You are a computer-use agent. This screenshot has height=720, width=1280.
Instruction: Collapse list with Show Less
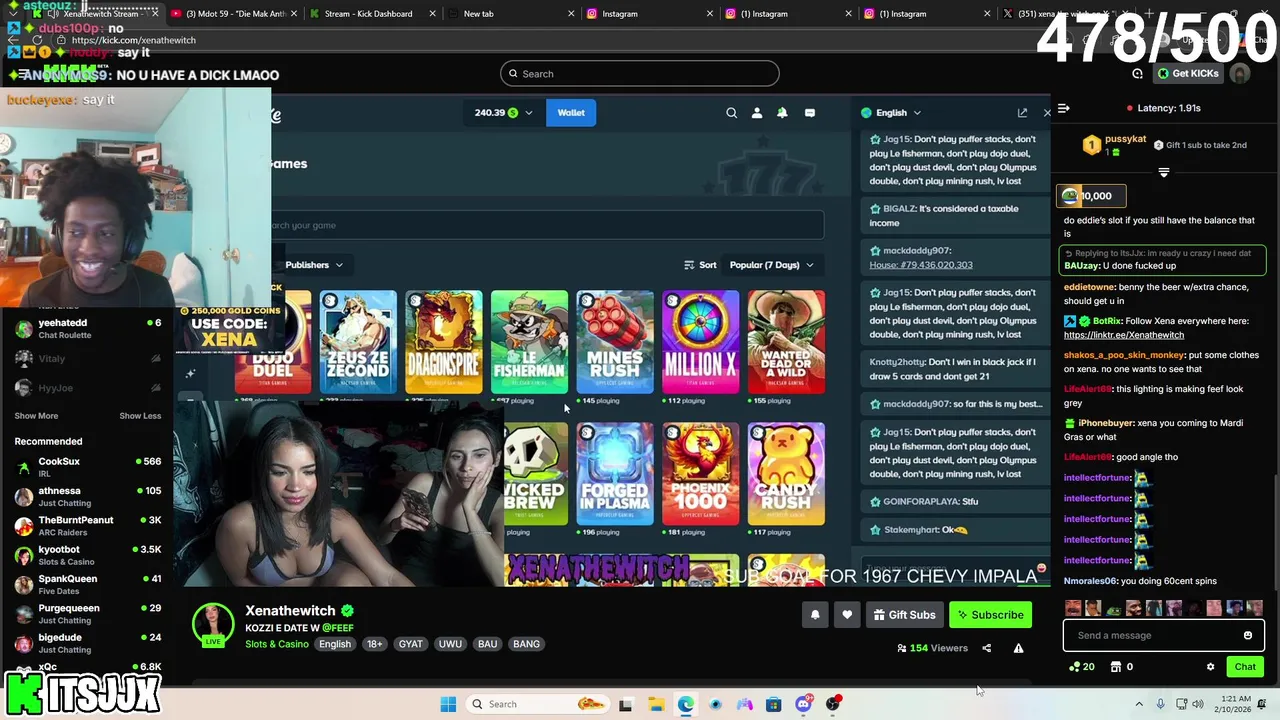[x=140, y=416]
